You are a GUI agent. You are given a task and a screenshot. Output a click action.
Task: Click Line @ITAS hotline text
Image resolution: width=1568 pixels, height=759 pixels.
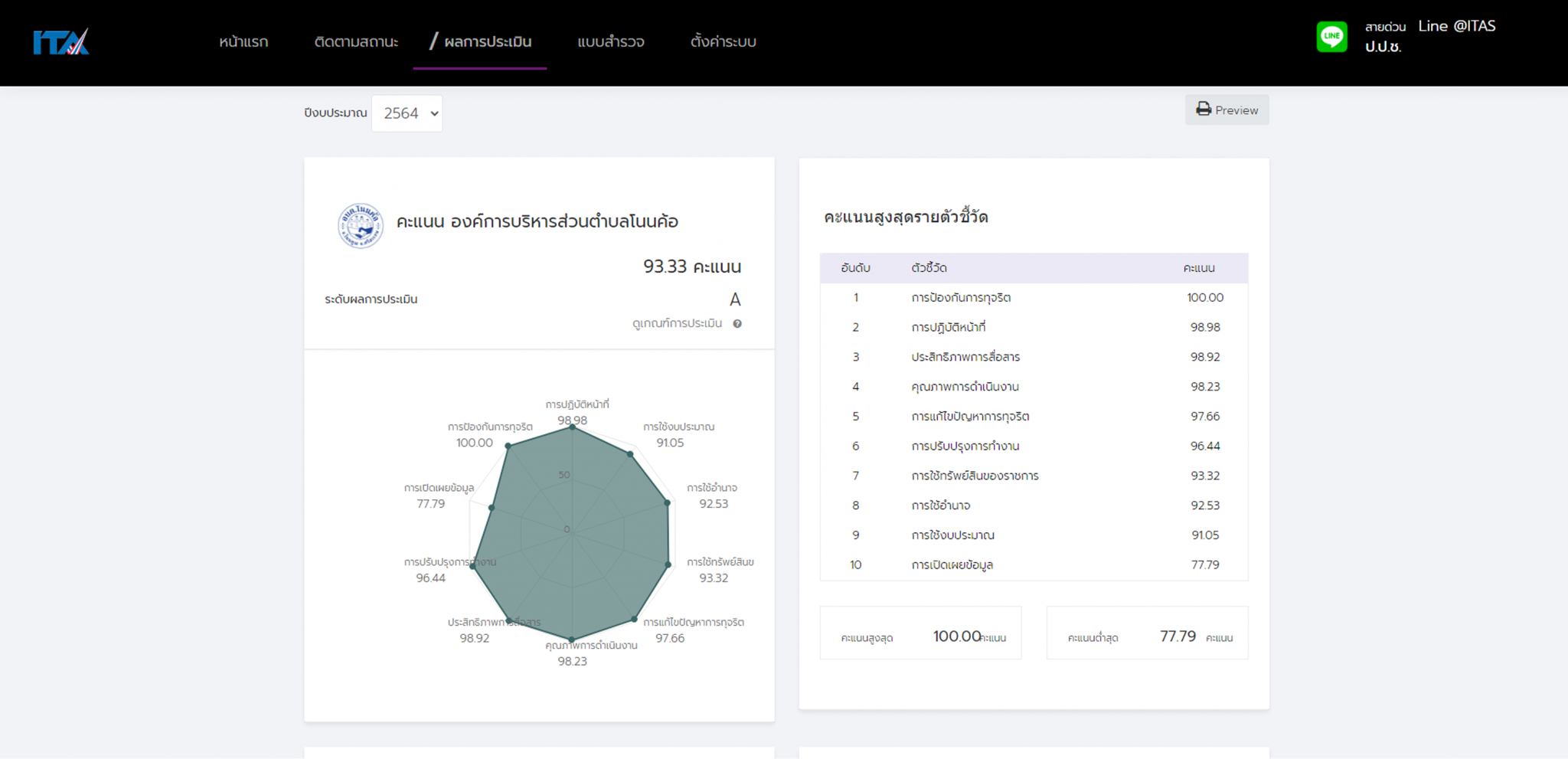1456,26
